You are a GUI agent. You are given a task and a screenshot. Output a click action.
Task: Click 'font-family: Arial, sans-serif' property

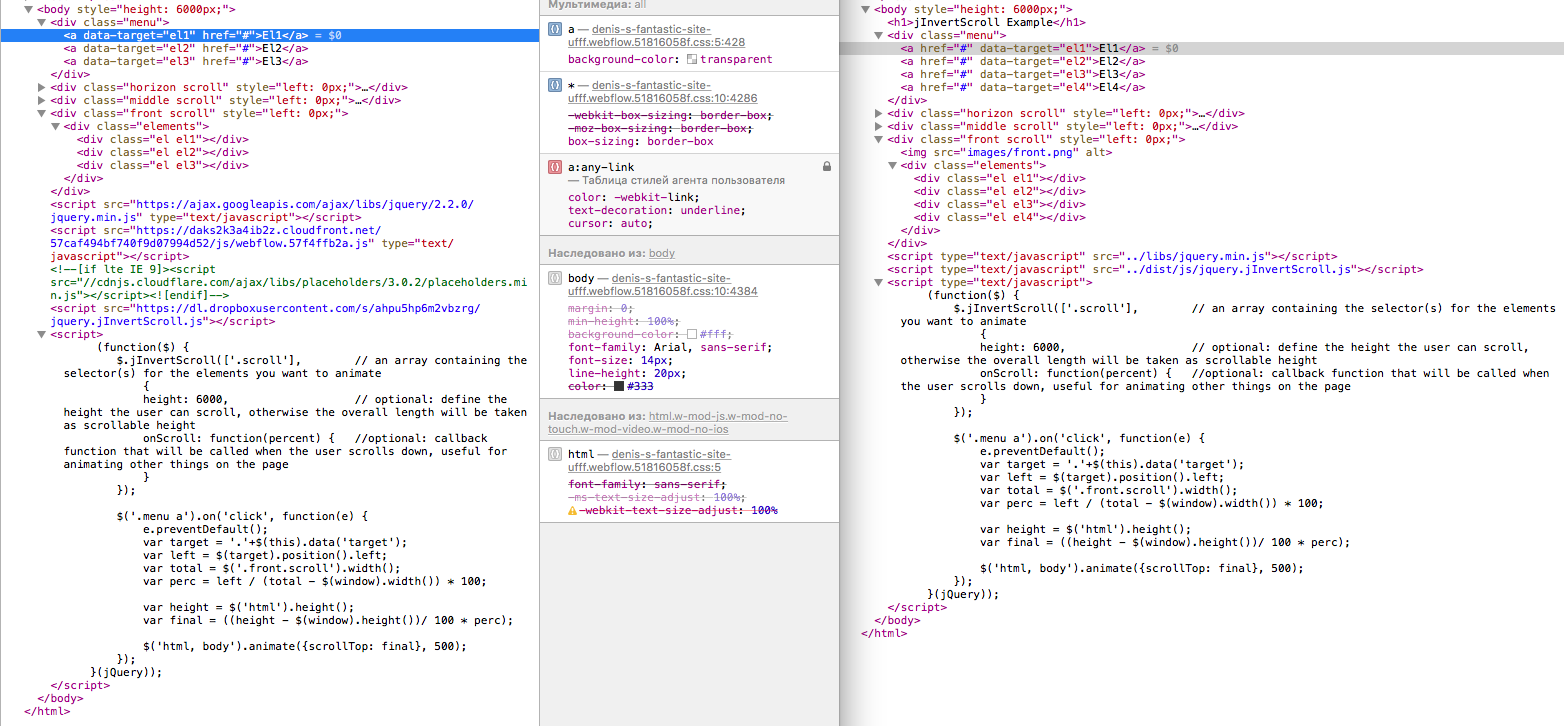671,348
